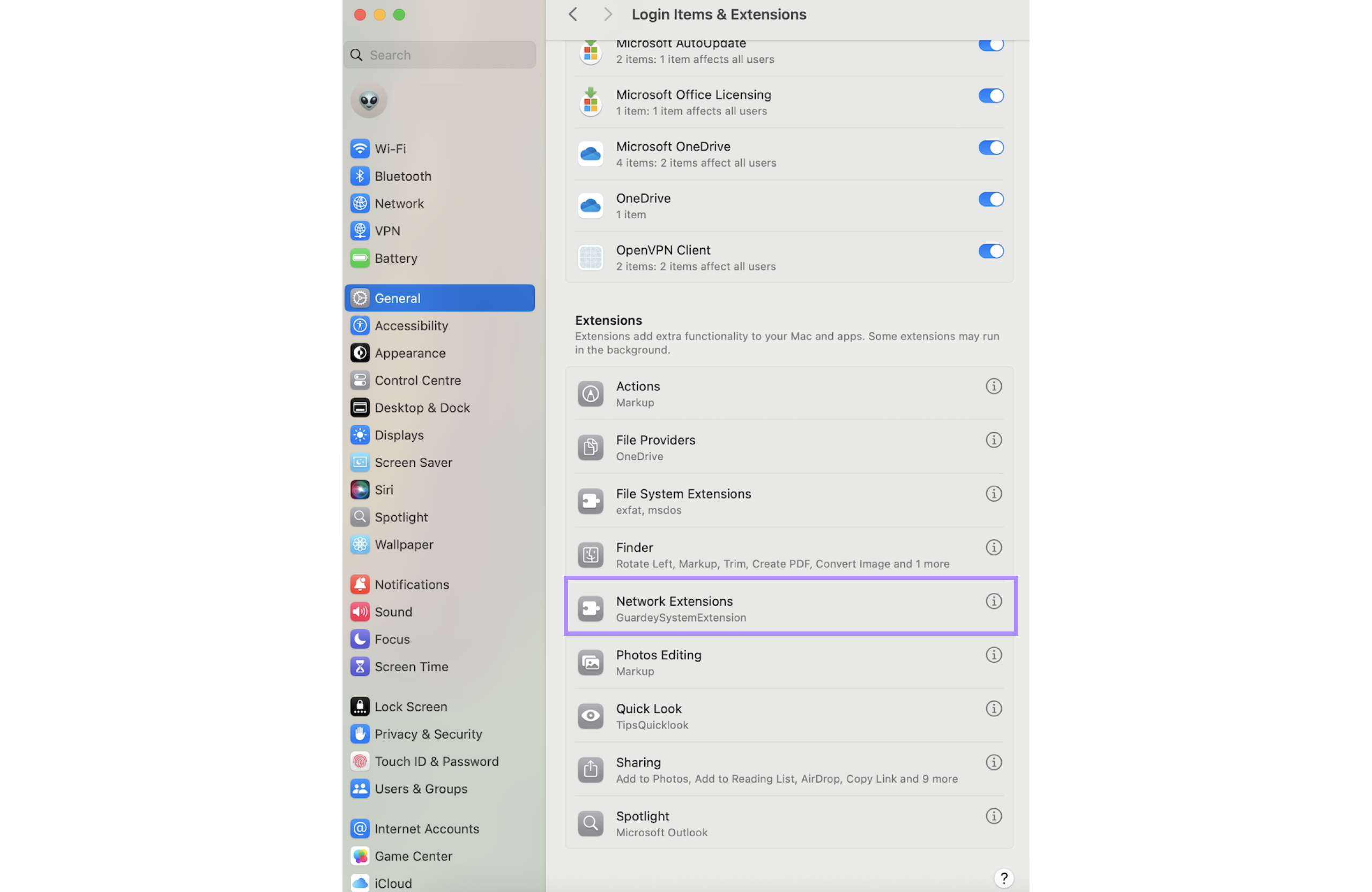
Task: Go back to previous settings page
Action: (x=572, y=14)
